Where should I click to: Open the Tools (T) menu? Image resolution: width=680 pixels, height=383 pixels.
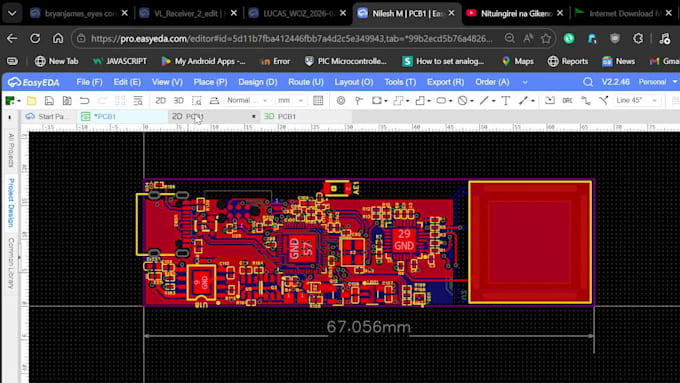tap(400, 82)
